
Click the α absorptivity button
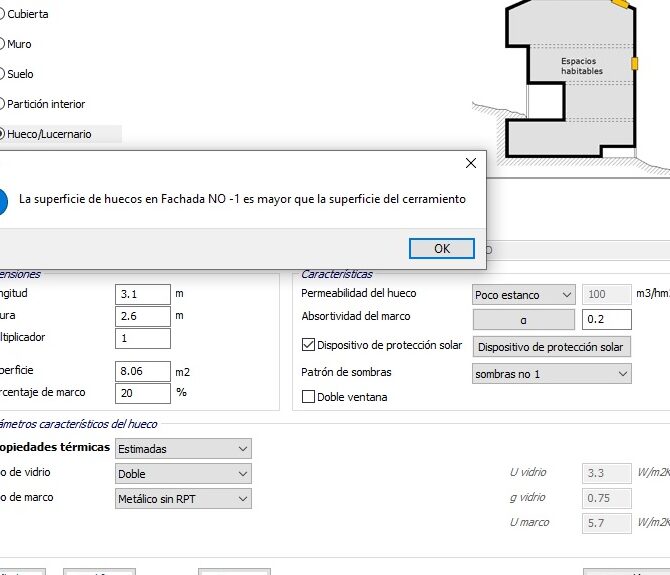click(523, 320)
